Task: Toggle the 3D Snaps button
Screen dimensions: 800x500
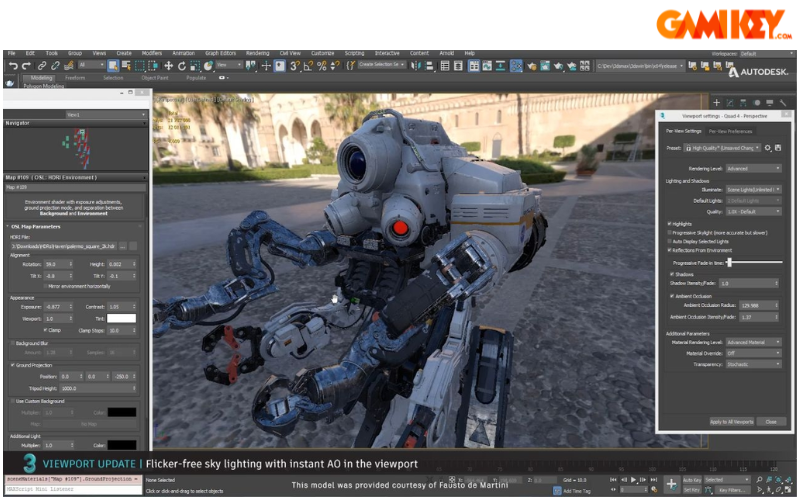Action: pos(295,66)
